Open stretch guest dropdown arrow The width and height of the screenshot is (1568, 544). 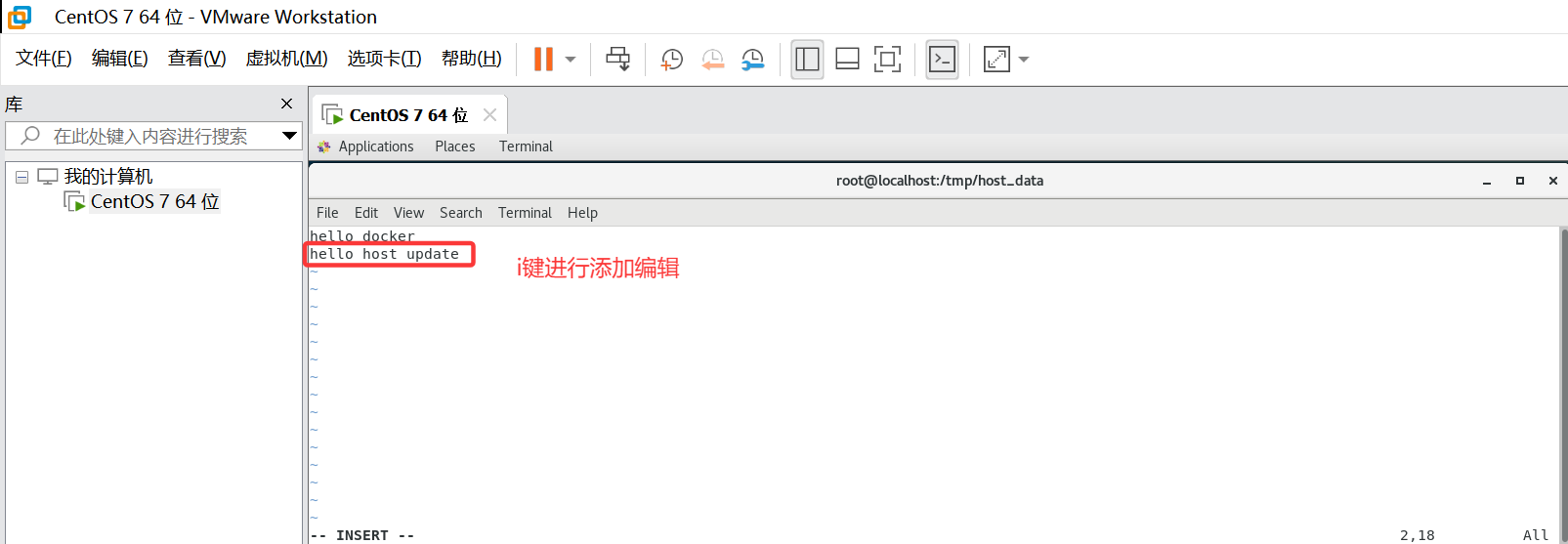pos(1024,60)
